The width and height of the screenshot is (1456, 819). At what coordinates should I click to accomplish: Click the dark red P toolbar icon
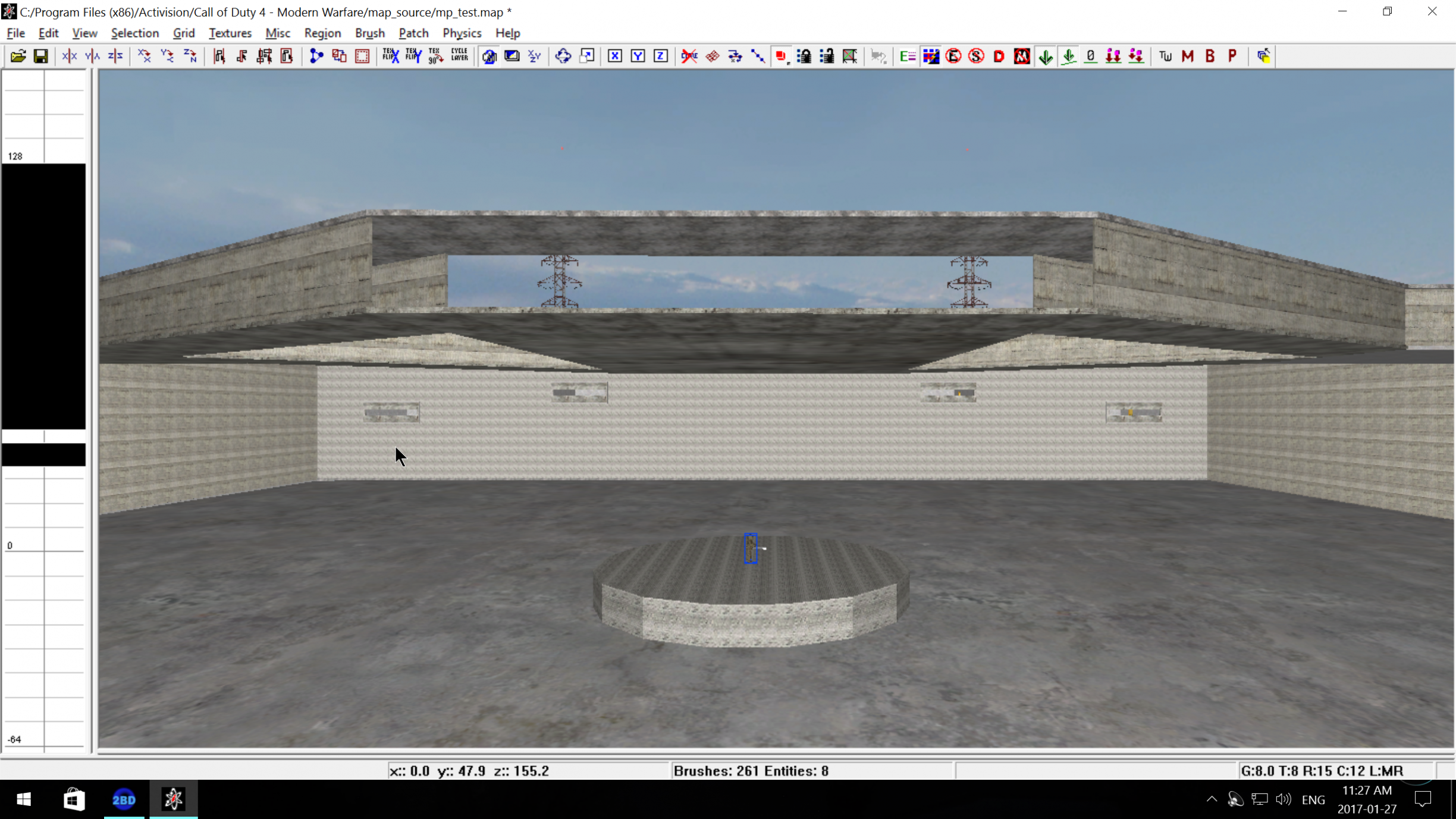tap(1233, 56)
